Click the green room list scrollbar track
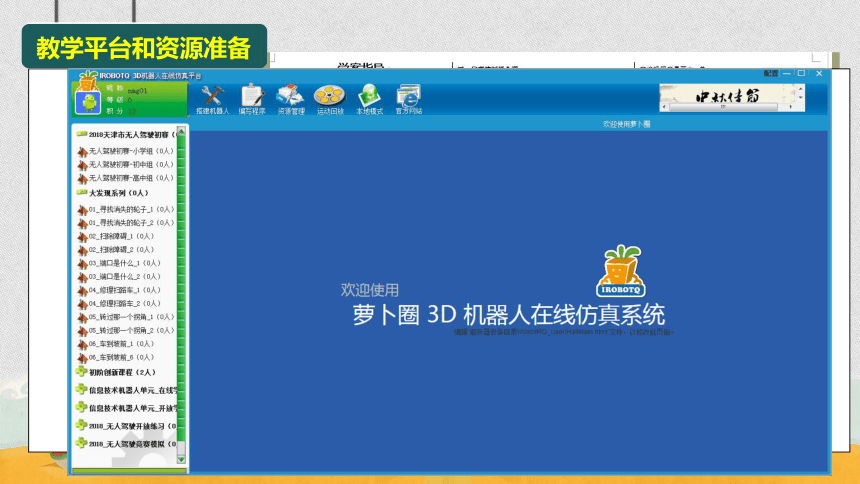The height and width of the screenshot is (484, 860). pos(181,288)
